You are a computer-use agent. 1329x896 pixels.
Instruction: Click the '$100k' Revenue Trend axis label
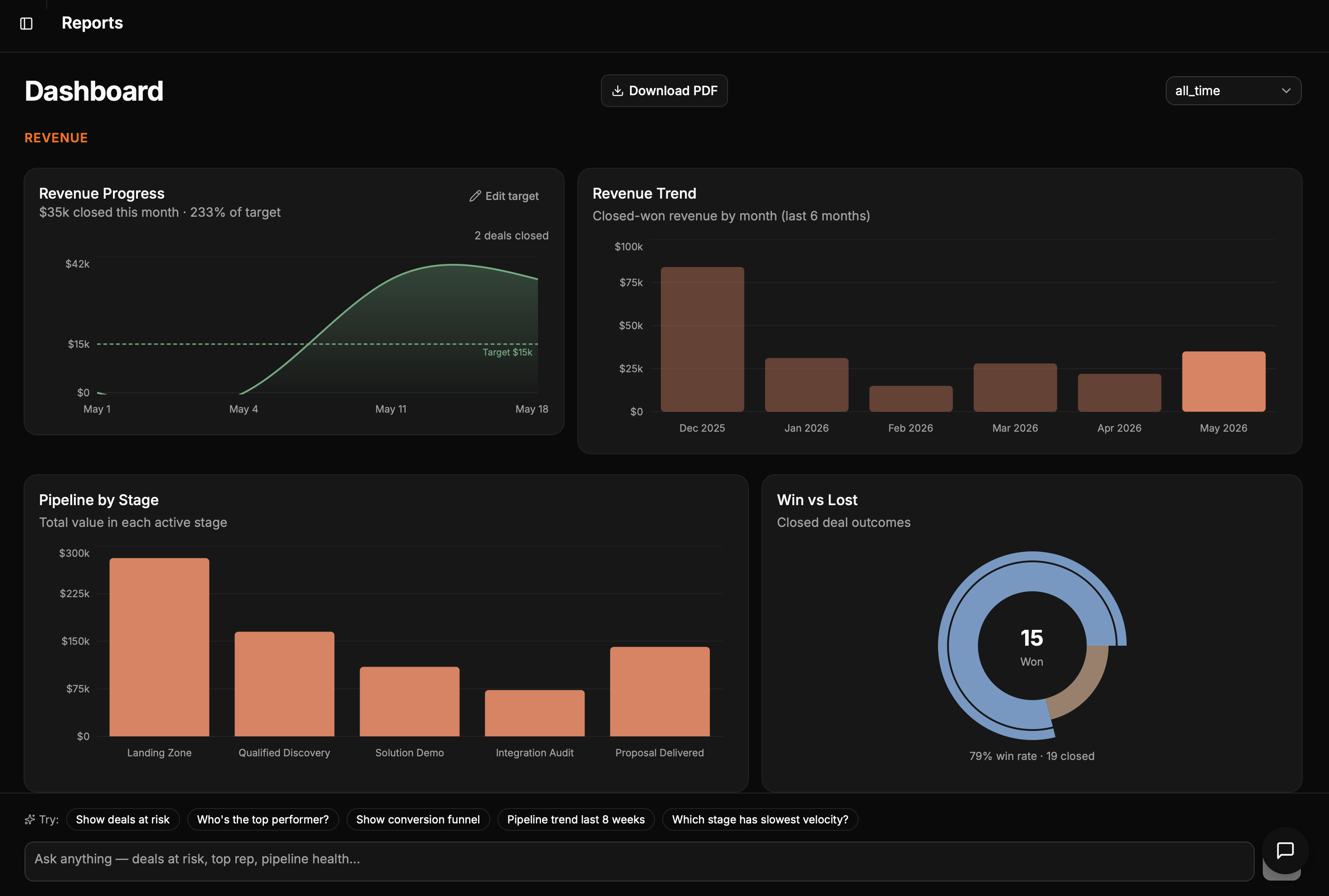coord(629,247)
